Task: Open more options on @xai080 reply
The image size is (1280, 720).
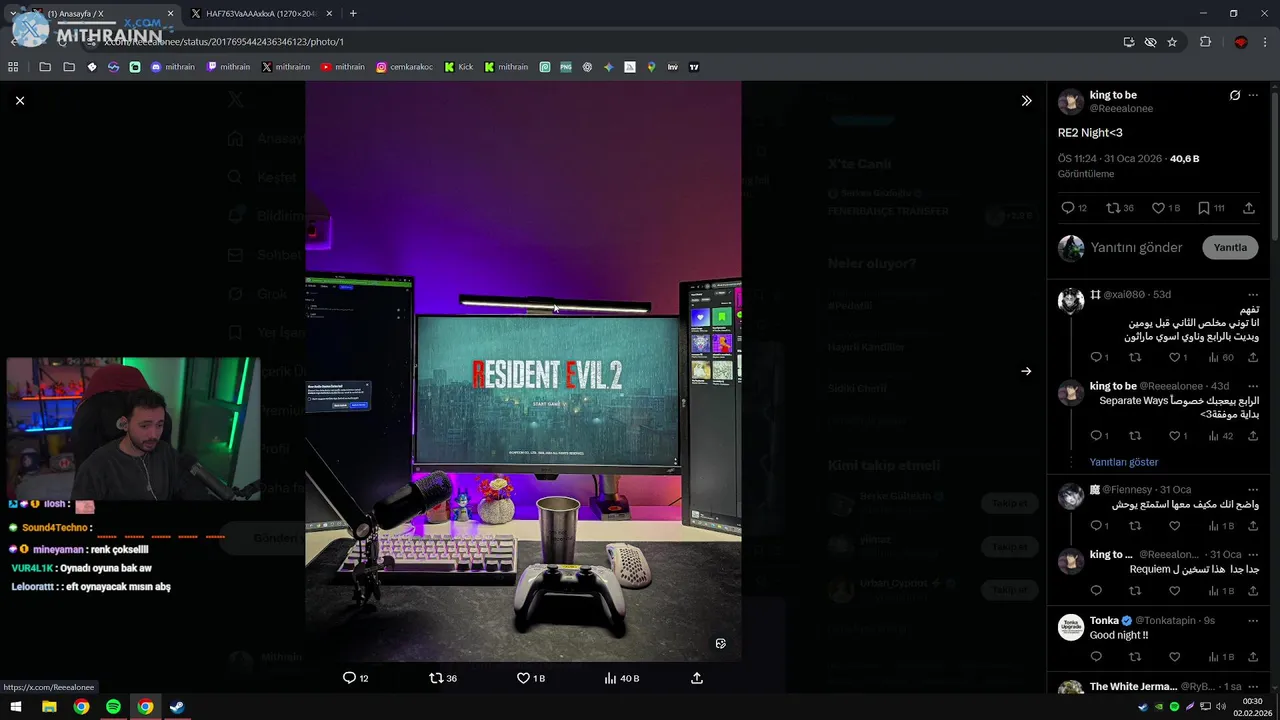Action: click(x=1253, y=294)
